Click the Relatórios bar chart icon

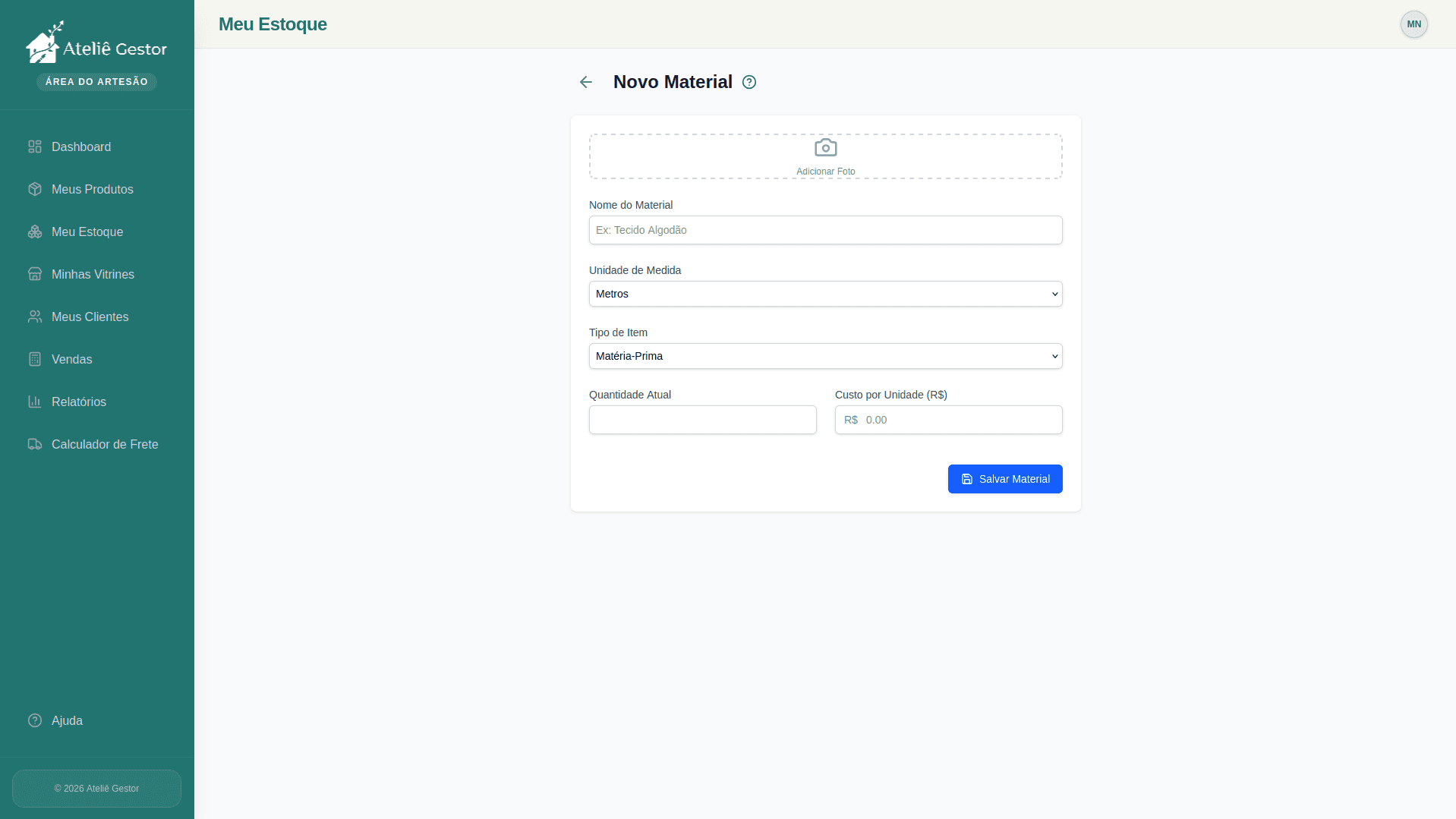(x=35, y=402)
